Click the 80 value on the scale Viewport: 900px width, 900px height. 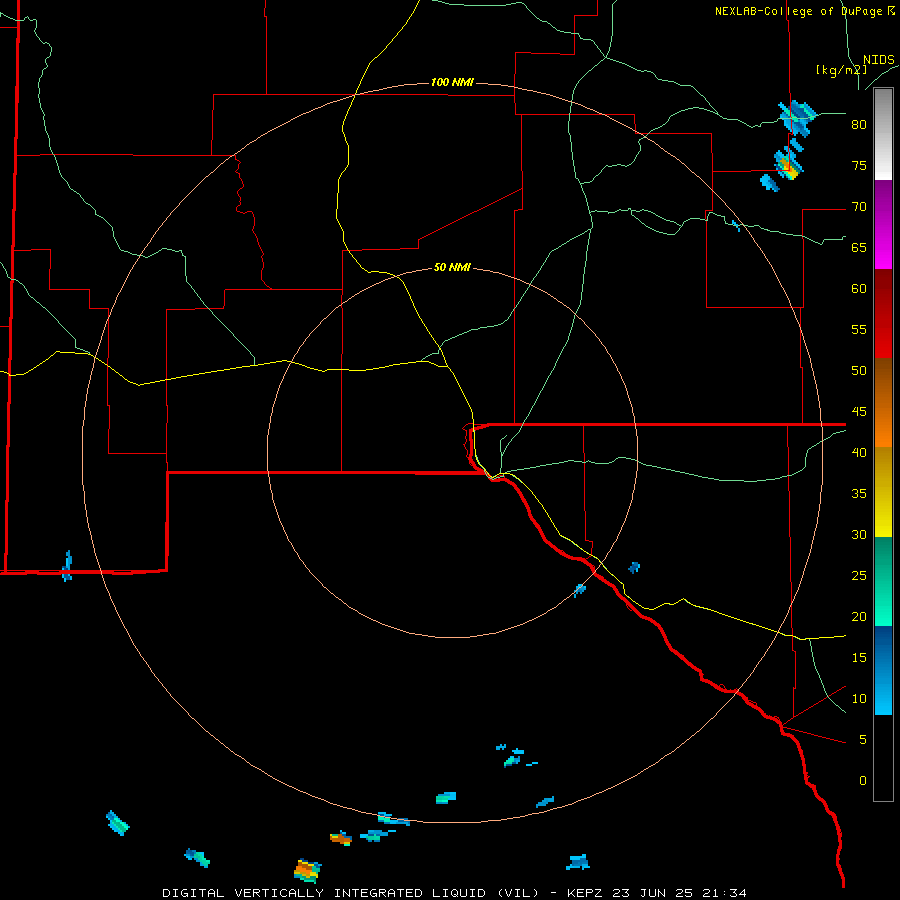click(859, 125)
